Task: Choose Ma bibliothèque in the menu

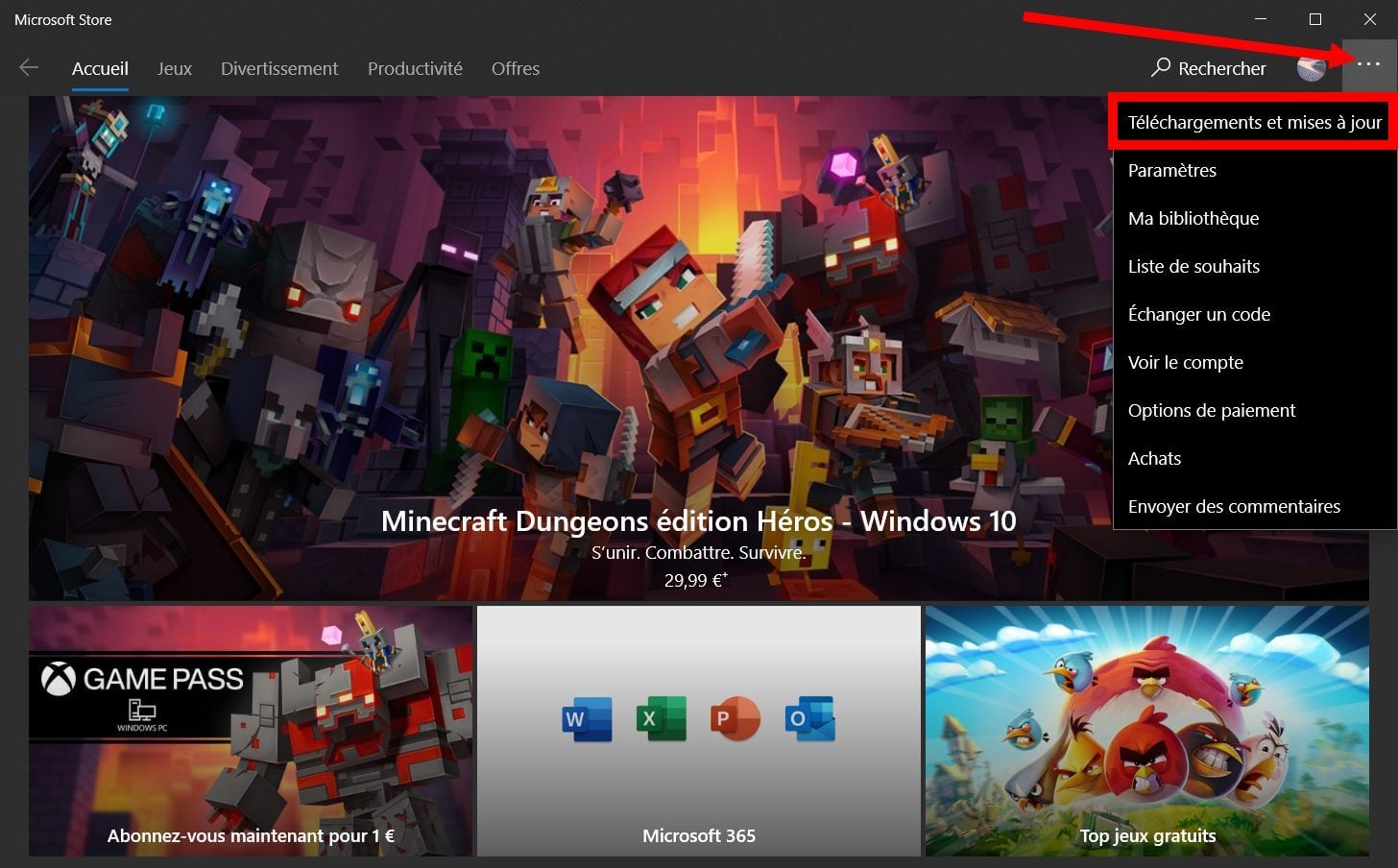Action: click(x=1193, y=218)
